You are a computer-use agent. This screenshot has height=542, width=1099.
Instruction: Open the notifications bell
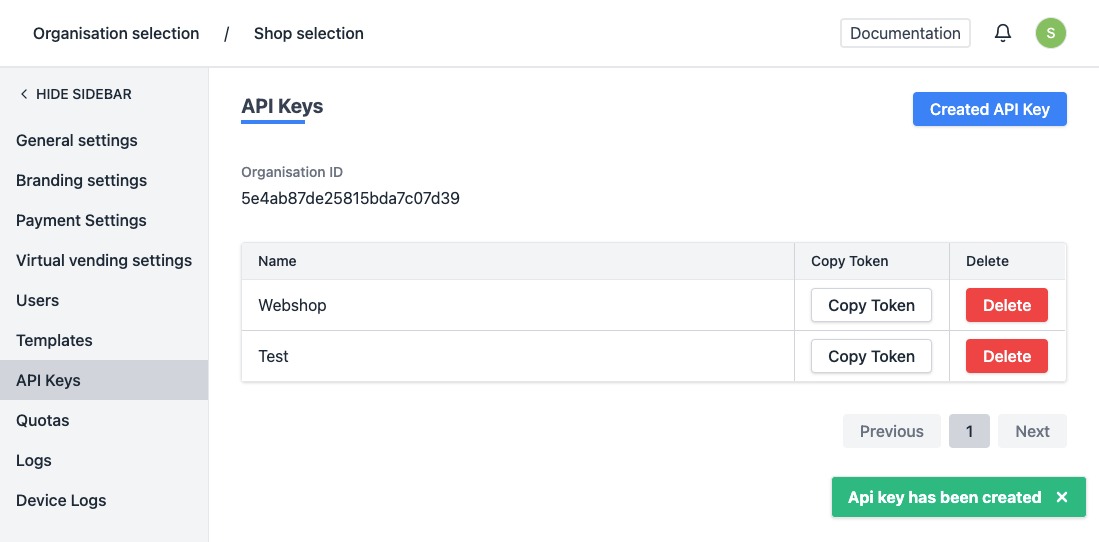pos(1003,33)
